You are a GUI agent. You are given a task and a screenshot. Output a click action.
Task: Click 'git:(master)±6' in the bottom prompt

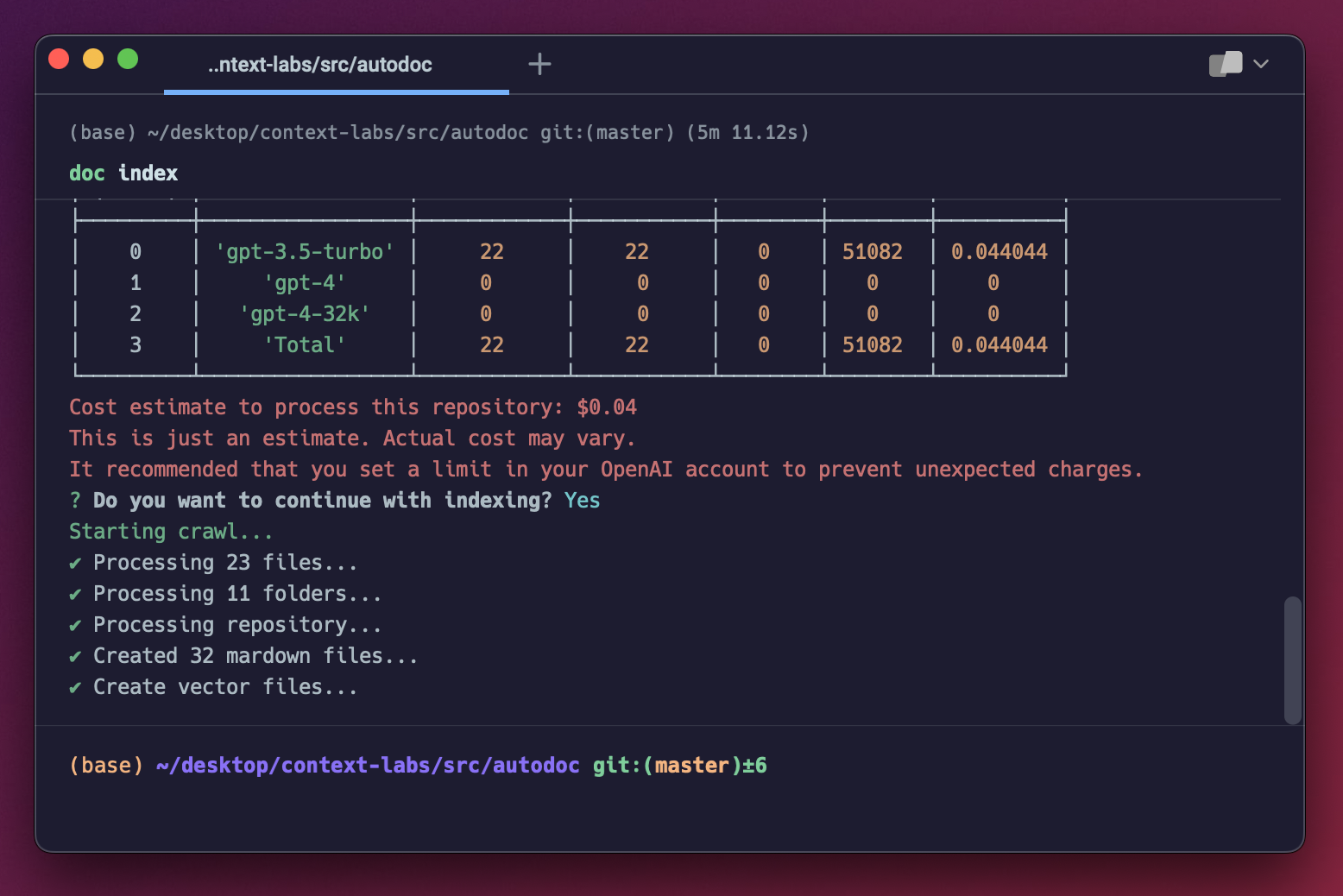pos(679,766)
